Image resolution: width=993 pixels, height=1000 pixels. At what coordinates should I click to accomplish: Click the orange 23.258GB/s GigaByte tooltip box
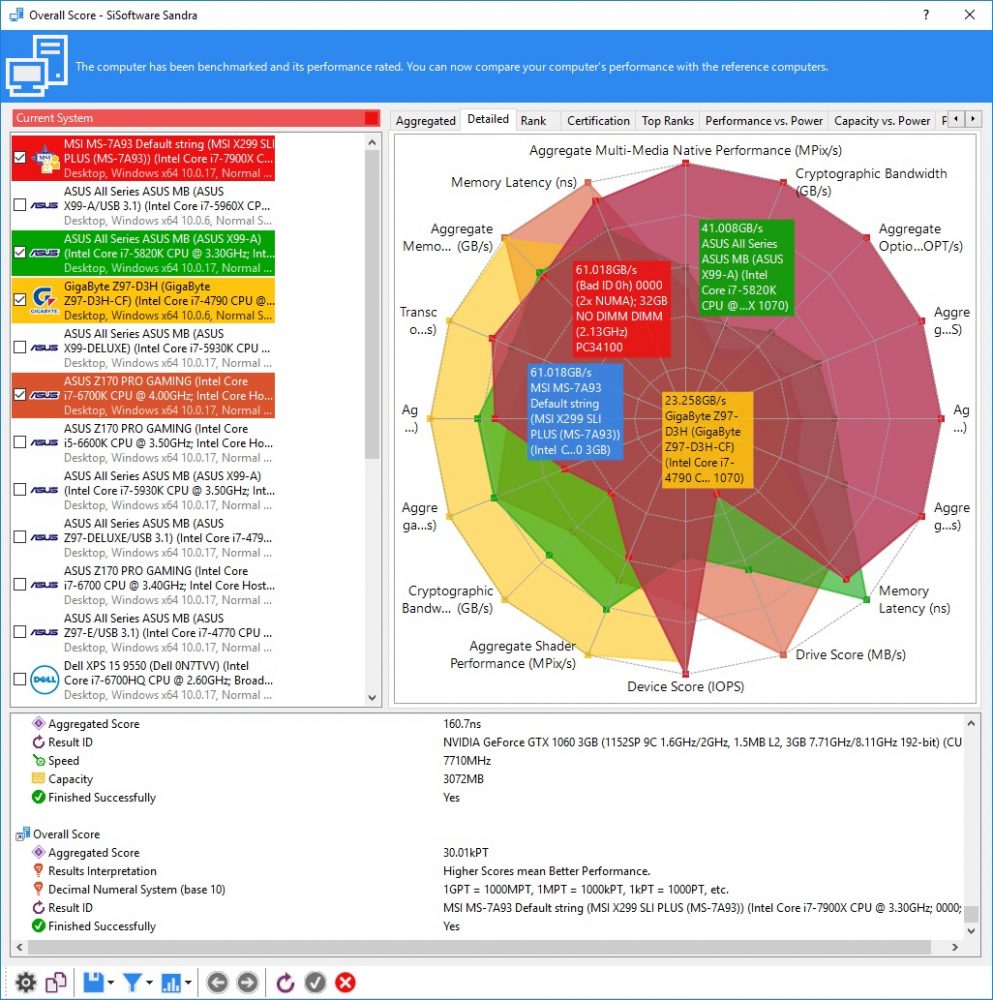[x=707, y=439]
